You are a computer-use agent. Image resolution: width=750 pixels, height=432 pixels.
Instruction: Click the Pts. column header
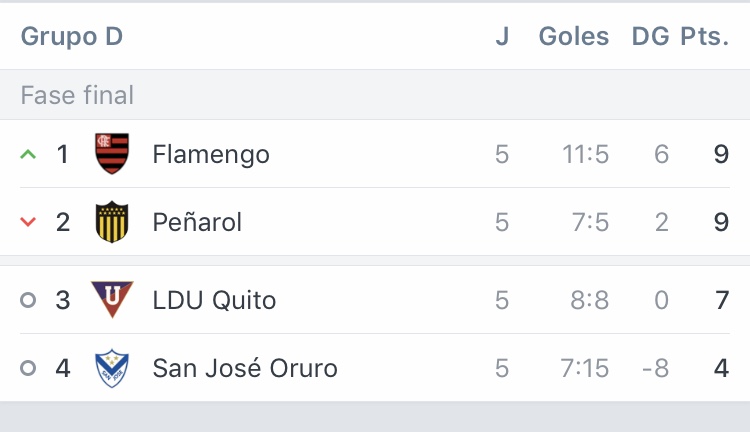pyautogui.click(x=705, y=37)
